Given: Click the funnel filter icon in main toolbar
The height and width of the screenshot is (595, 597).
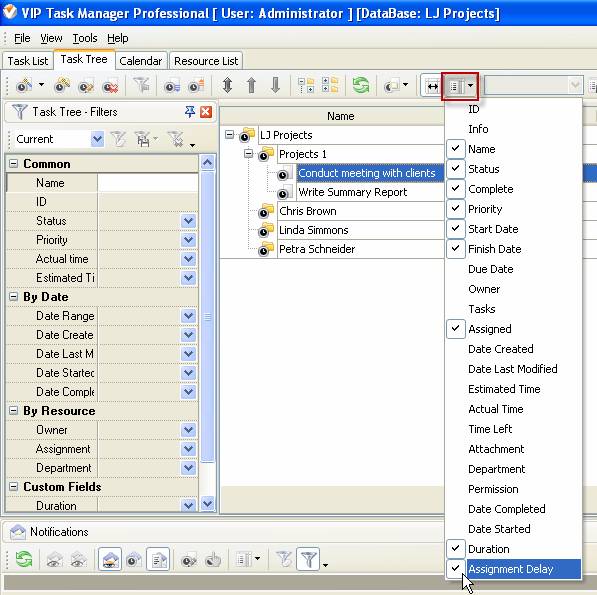Looking at the screenshot, I should (x=142, y=85).
